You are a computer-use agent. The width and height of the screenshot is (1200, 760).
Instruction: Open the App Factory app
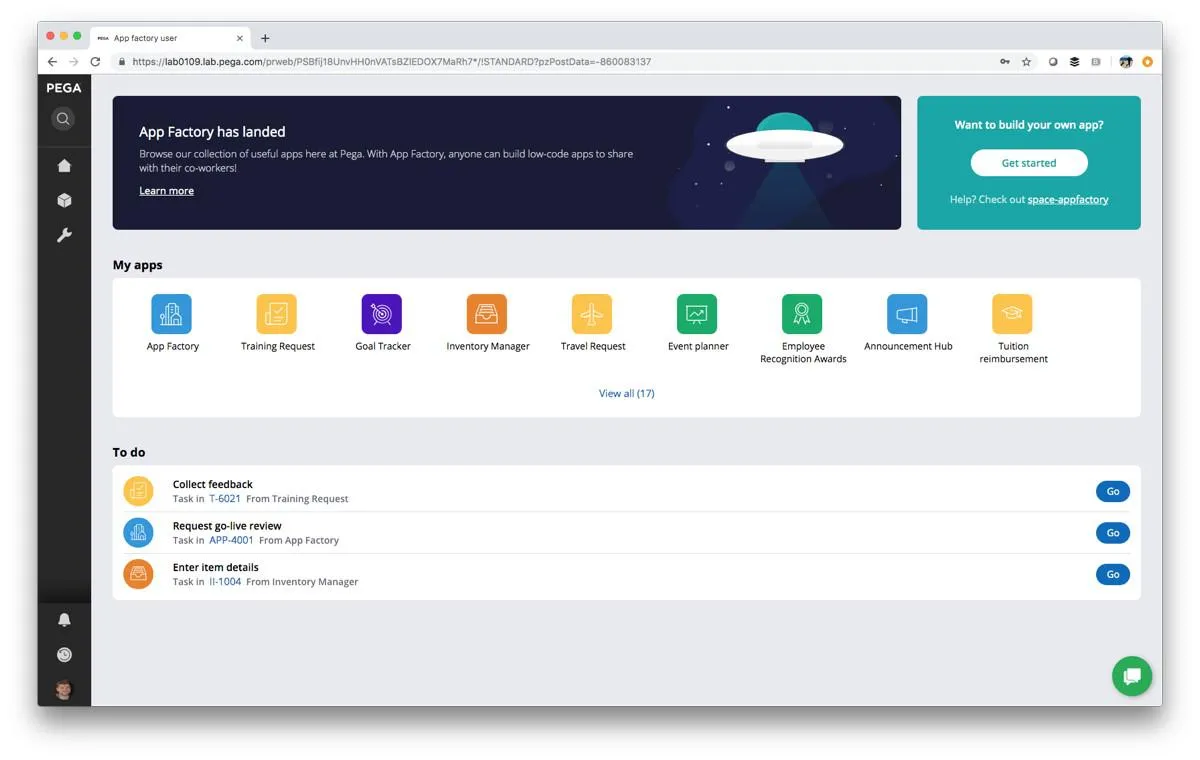click(x=171, y=313)
